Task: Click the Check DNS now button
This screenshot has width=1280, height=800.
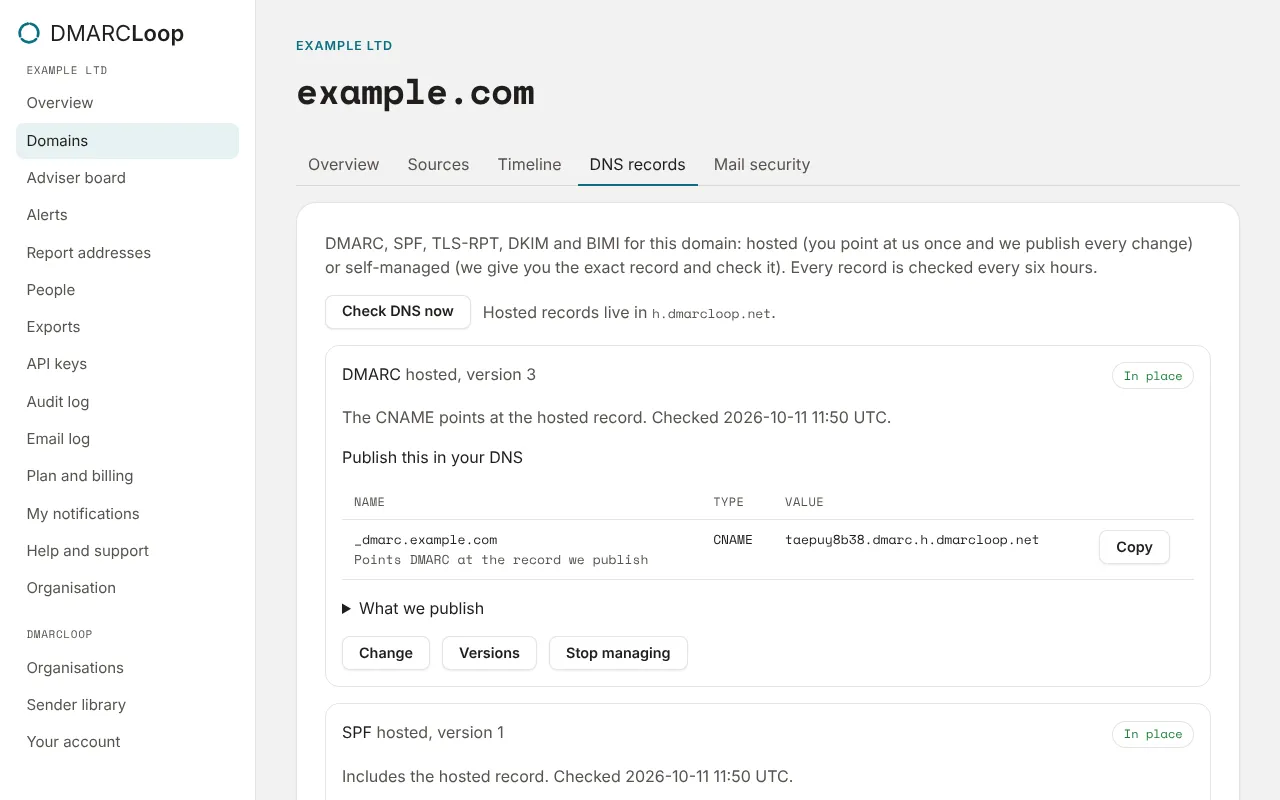Action: click(x=398, y=312)
